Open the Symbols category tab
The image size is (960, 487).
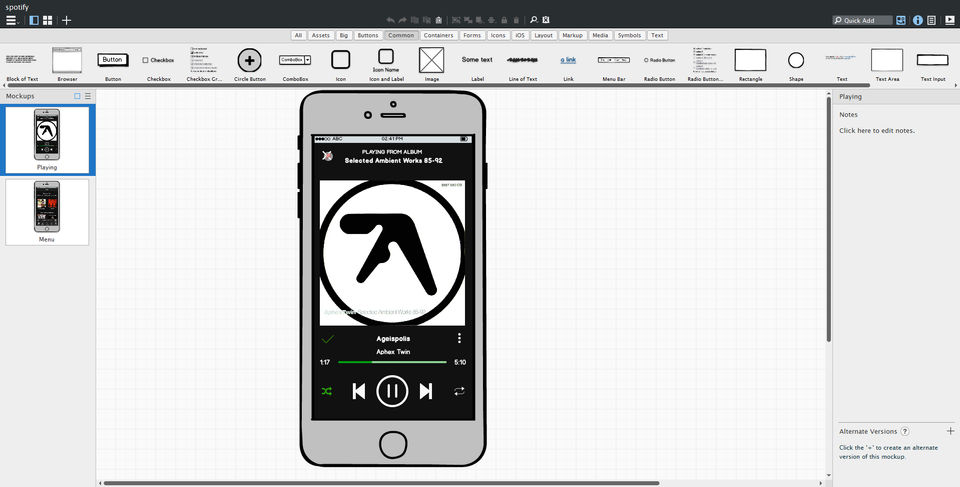point(629,35)
